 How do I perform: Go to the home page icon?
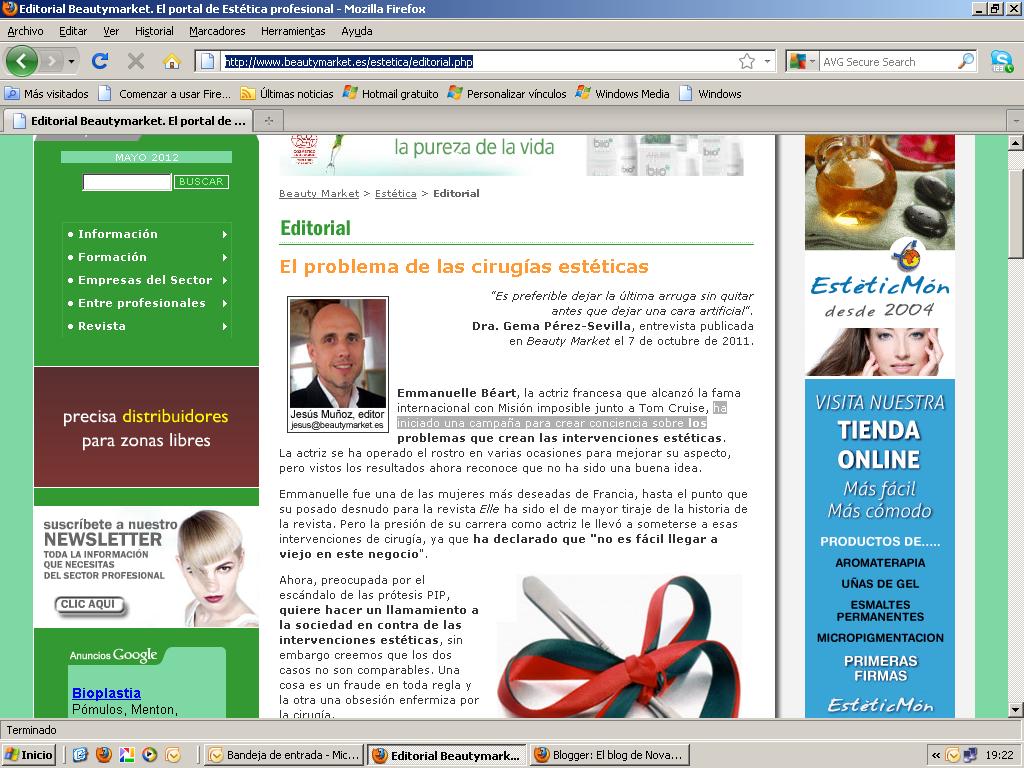pyautogui.click(x=172, y=61)
